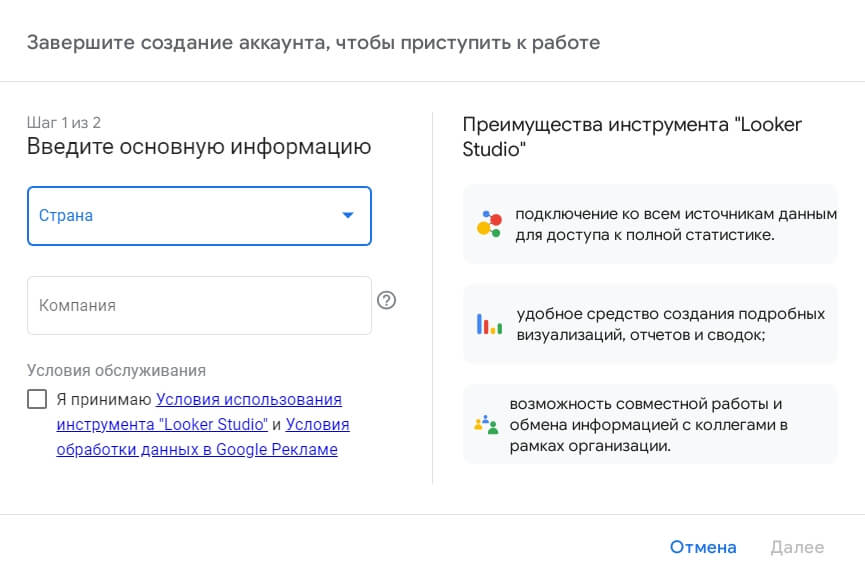Click the text about connecting to all data sources

click(x=676, y=224)
